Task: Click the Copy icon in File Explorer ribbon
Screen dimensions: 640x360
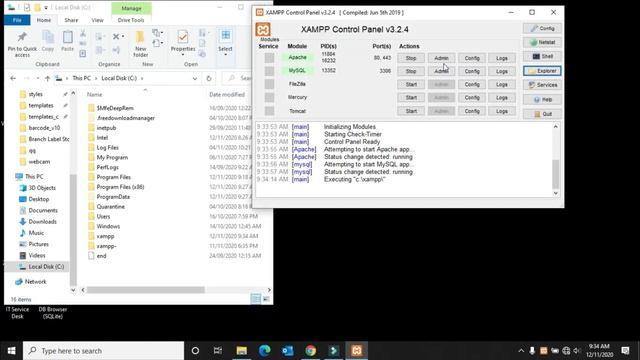Action: 48,41
